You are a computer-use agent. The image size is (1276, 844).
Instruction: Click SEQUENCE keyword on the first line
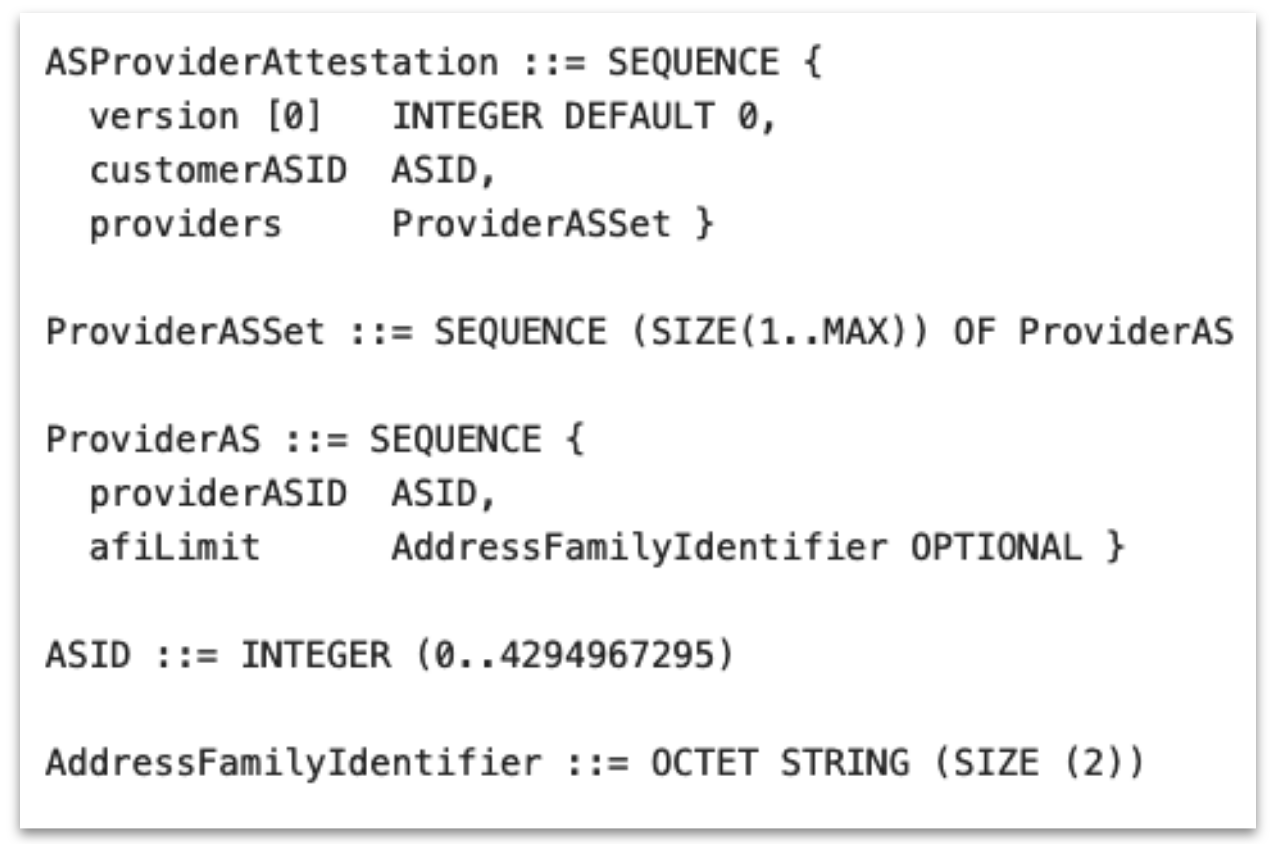693,63
